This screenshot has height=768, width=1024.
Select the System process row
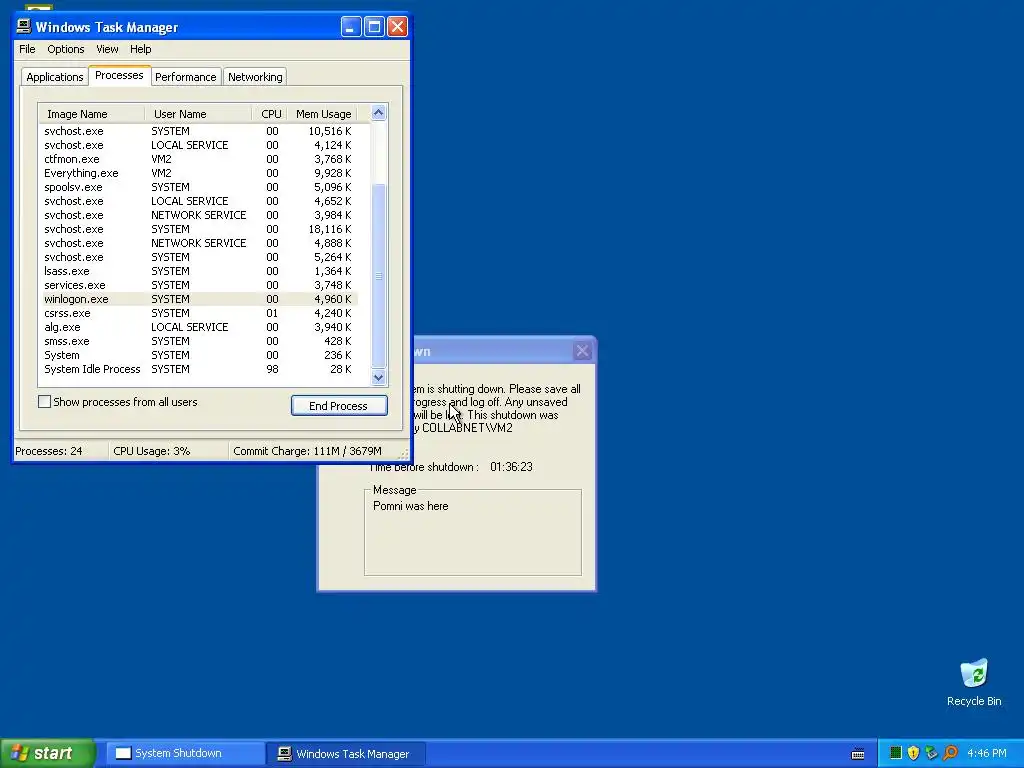click(x=199, y=355)
